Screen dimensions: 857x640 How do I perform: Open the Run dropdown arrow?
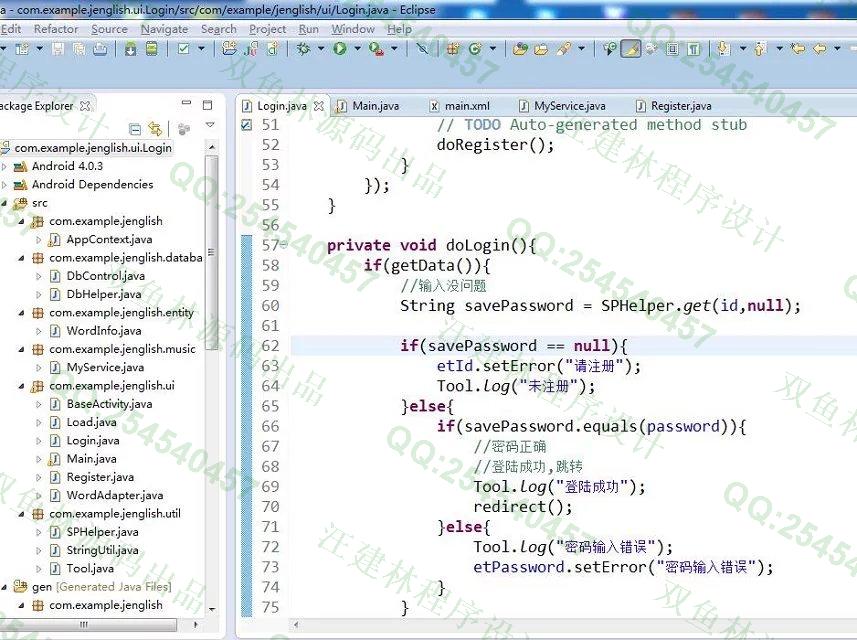[357, 49]
